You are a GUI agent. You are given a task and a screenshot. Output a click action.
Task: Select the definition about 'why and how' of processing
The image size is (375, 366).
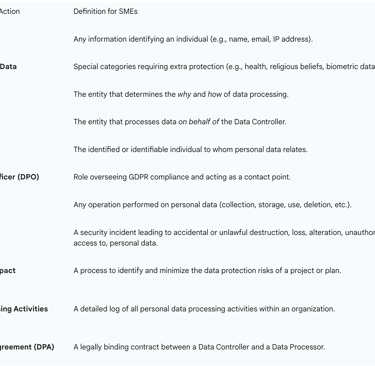click(181, 94)
